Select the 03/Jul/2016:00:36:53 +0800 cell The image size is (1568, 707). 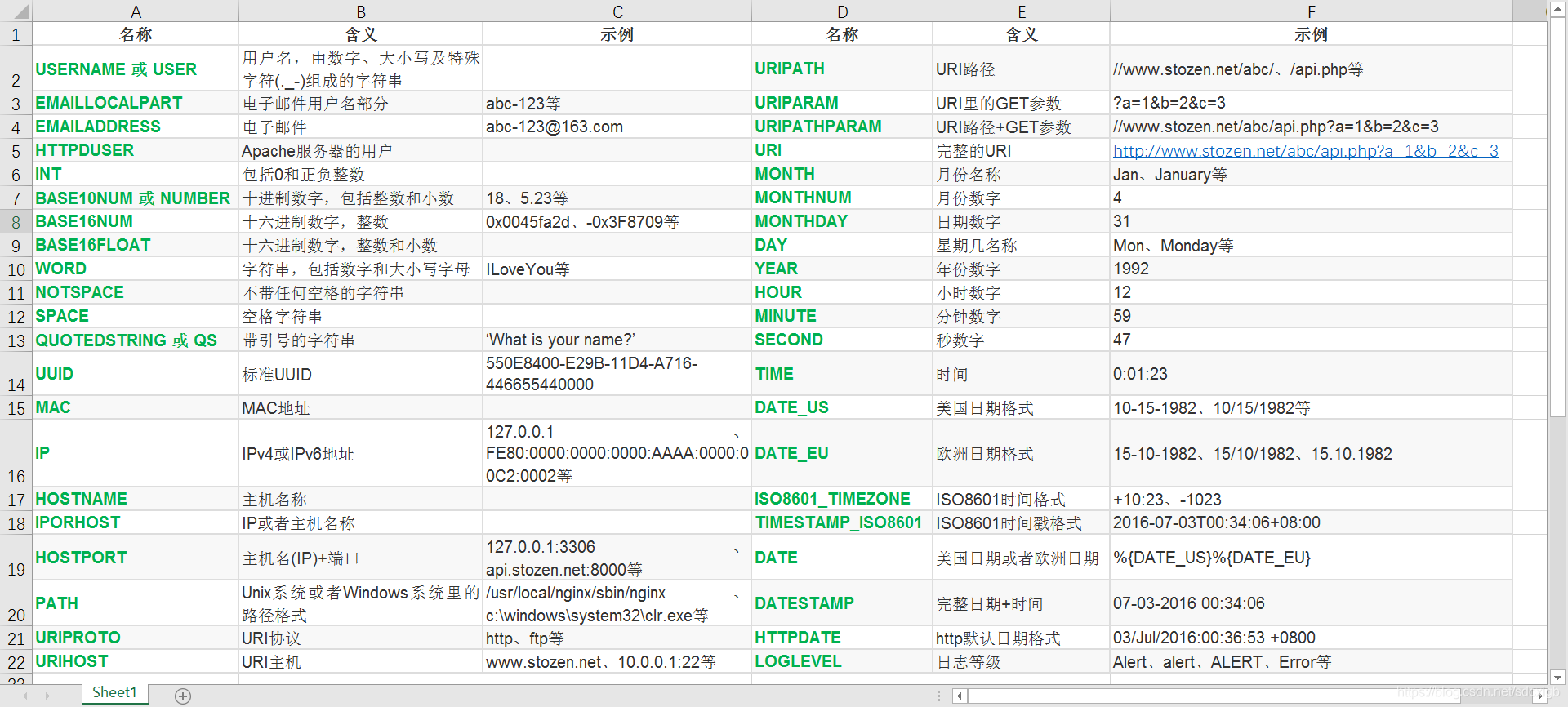(1311, 638)
